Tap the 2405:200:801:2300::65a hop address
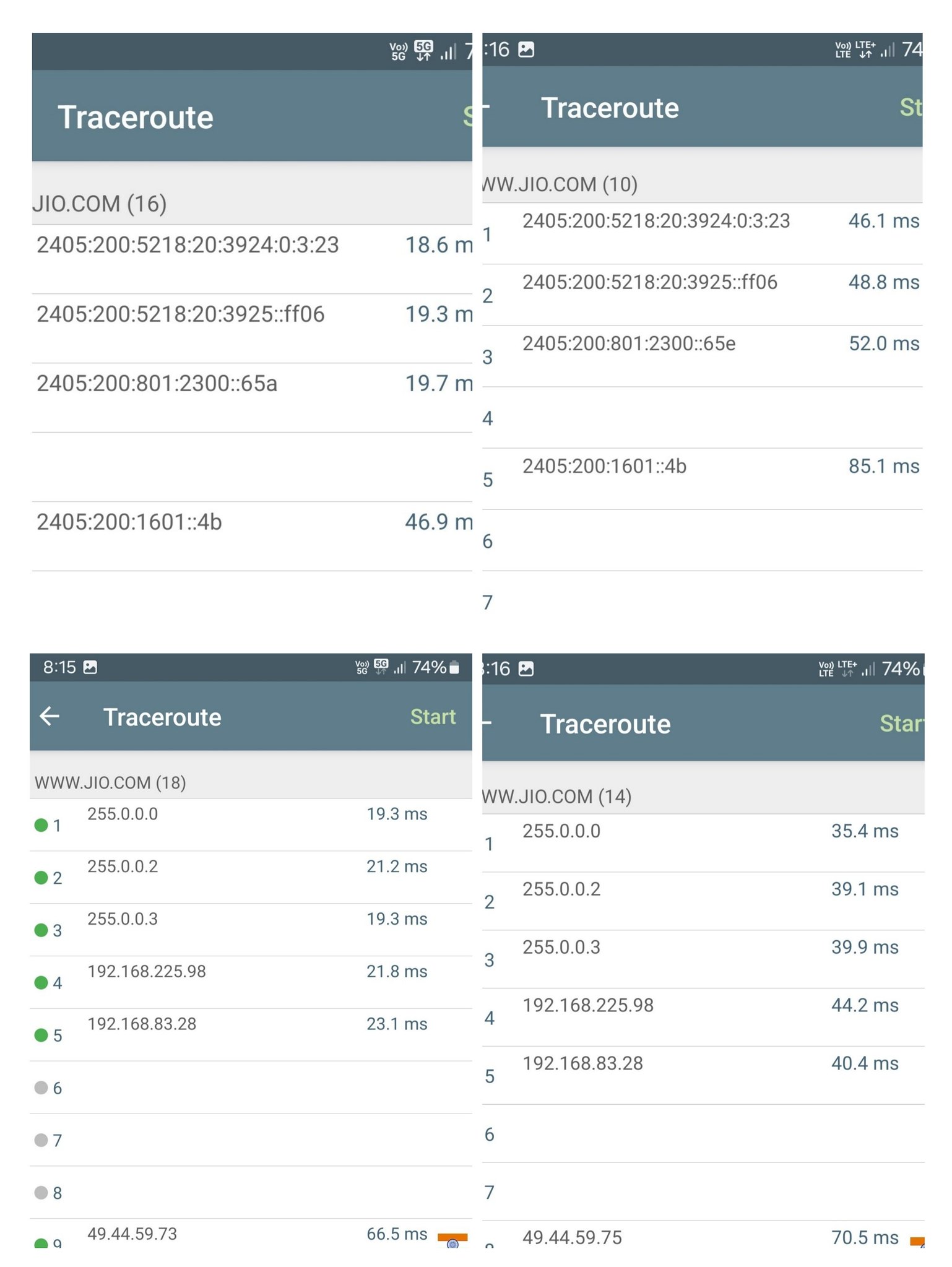 coord(157,383)
